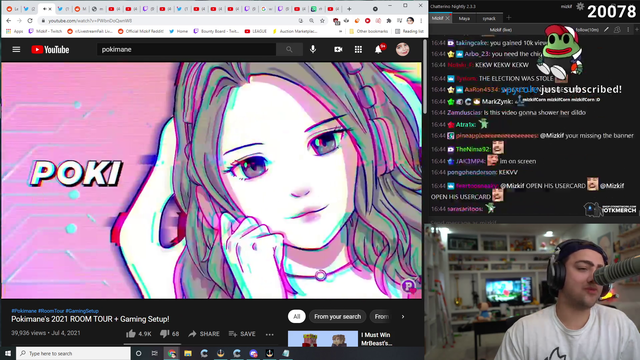Click the Windows taskbar search box
The height and width of the screenshot is (360, 640).
click(x=73, y=353)
